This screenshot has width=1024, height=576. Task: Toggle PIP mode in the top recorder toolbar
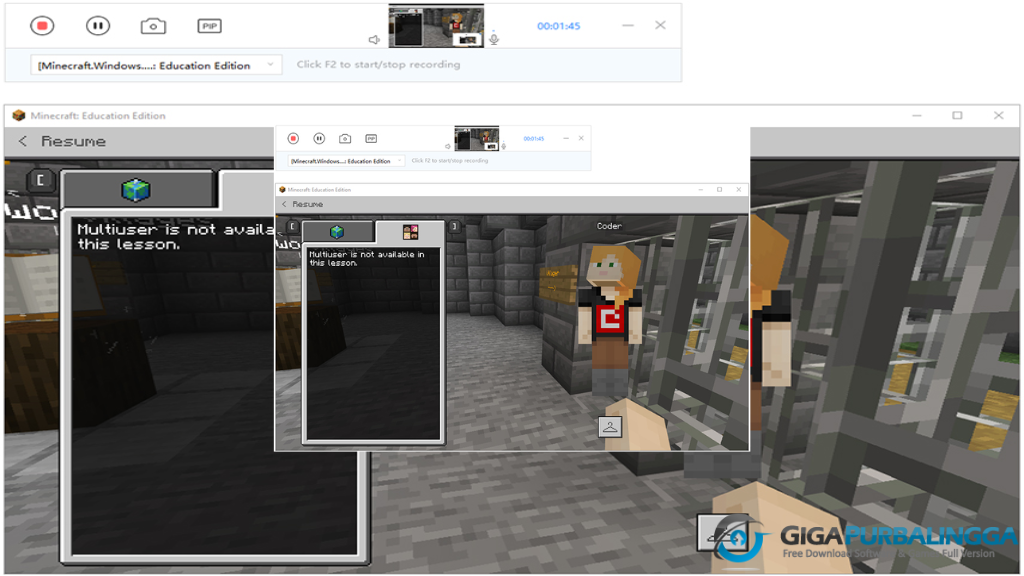coord(210,26)
